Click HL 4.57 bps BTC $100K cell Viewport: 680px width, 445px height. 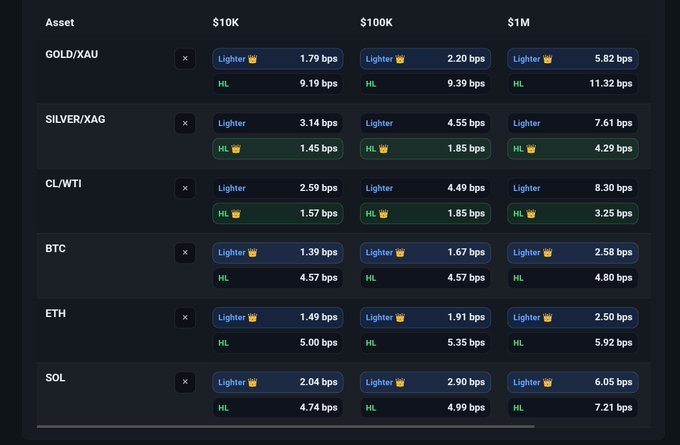coord(425,278)
